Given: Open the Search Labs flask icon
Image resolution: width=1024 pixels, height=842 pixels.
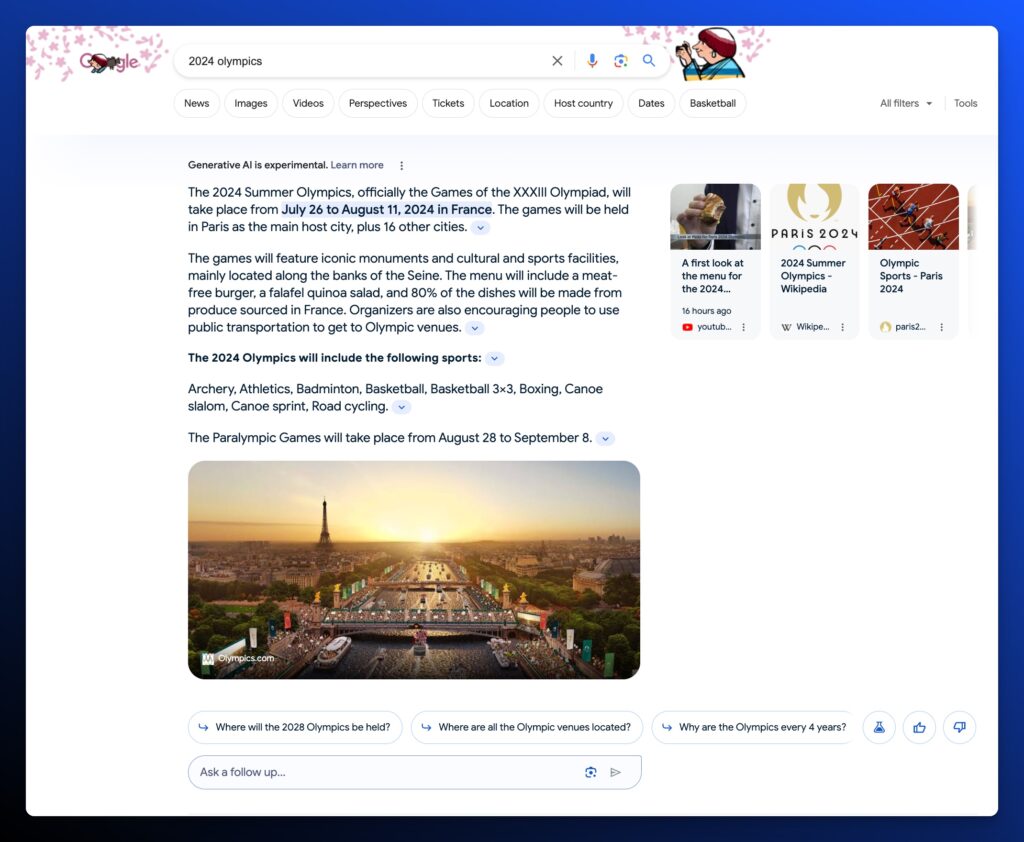Looking at the screenshot, I should pos(879,727).
